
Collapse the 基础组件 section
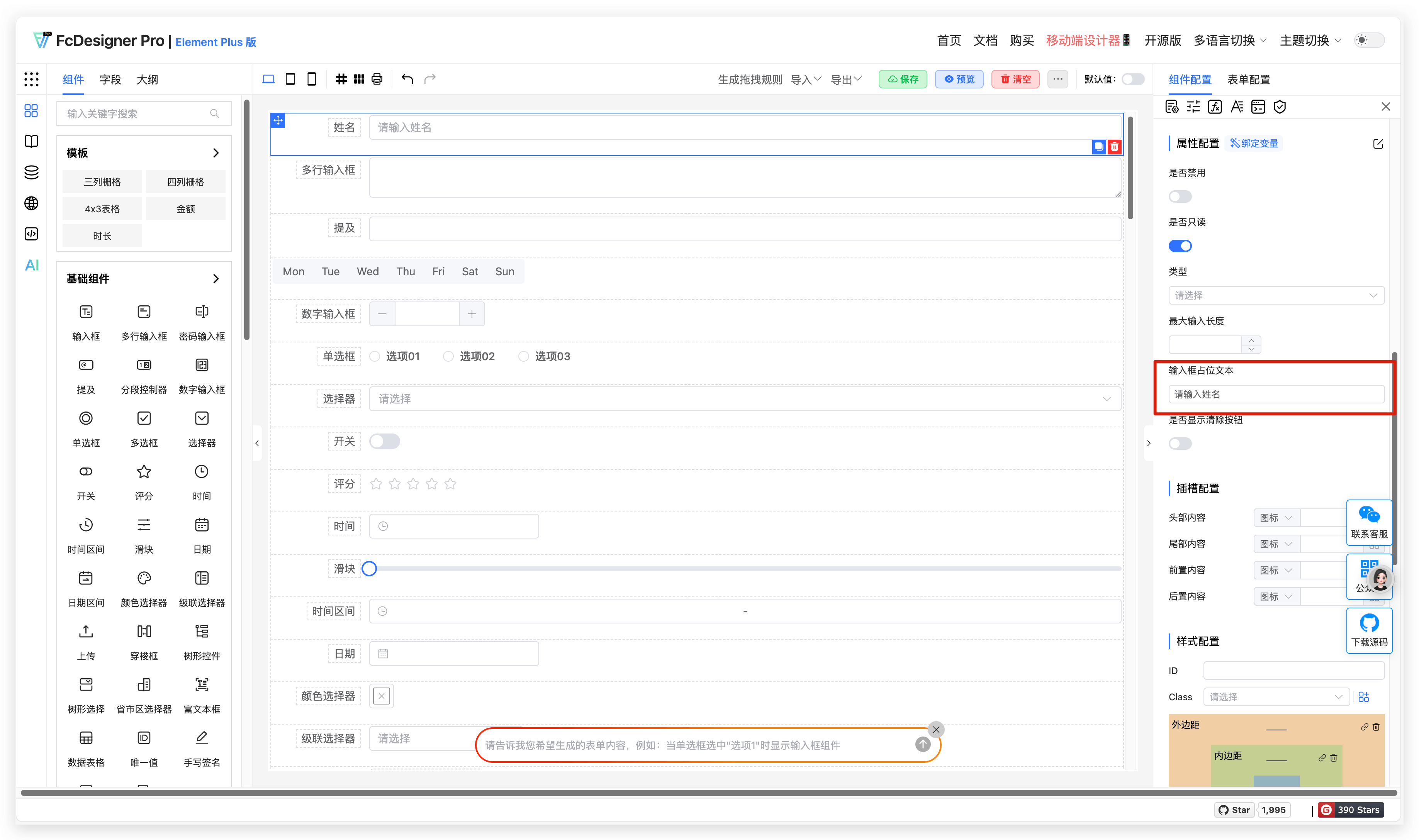tap(215, 278)
